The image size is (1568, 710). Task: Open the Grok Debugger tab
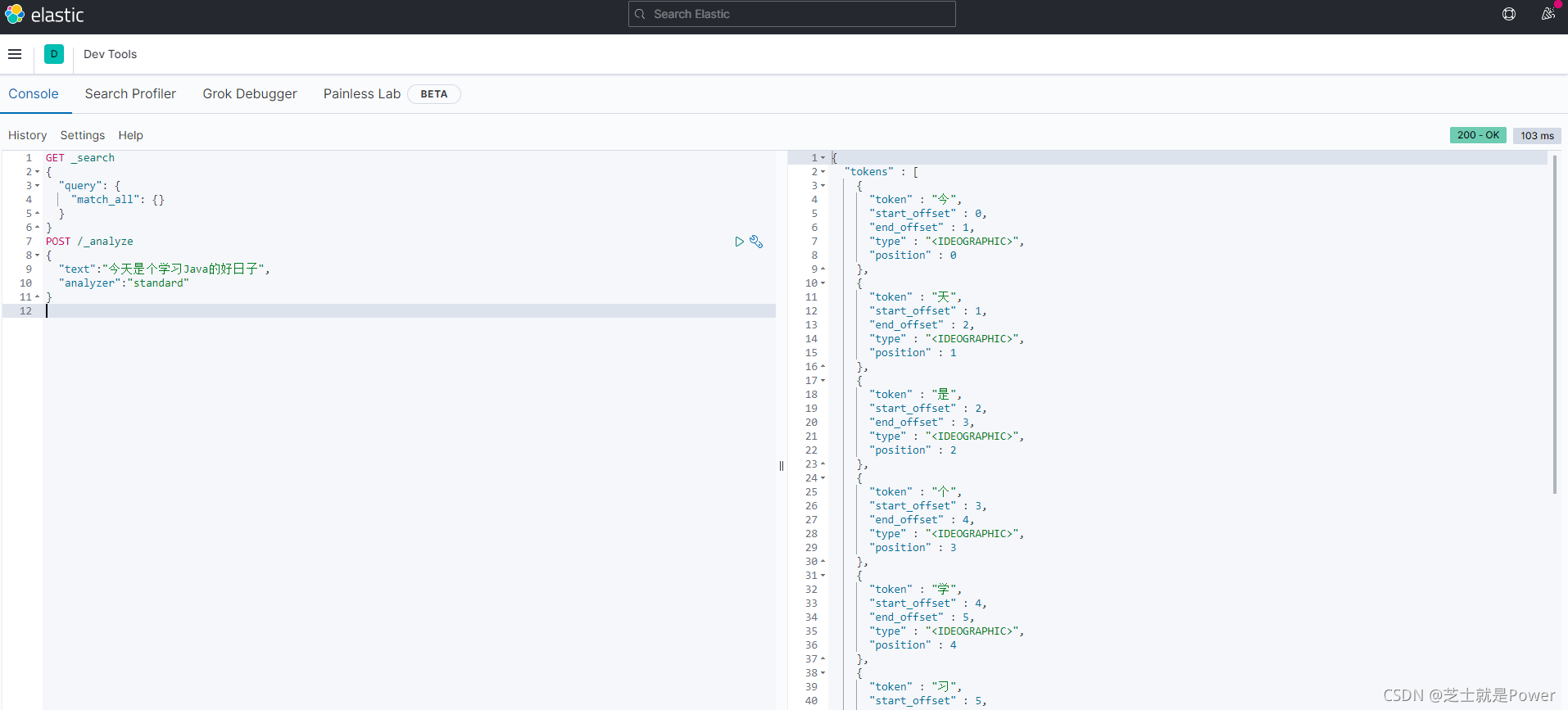tap(250, 93)
